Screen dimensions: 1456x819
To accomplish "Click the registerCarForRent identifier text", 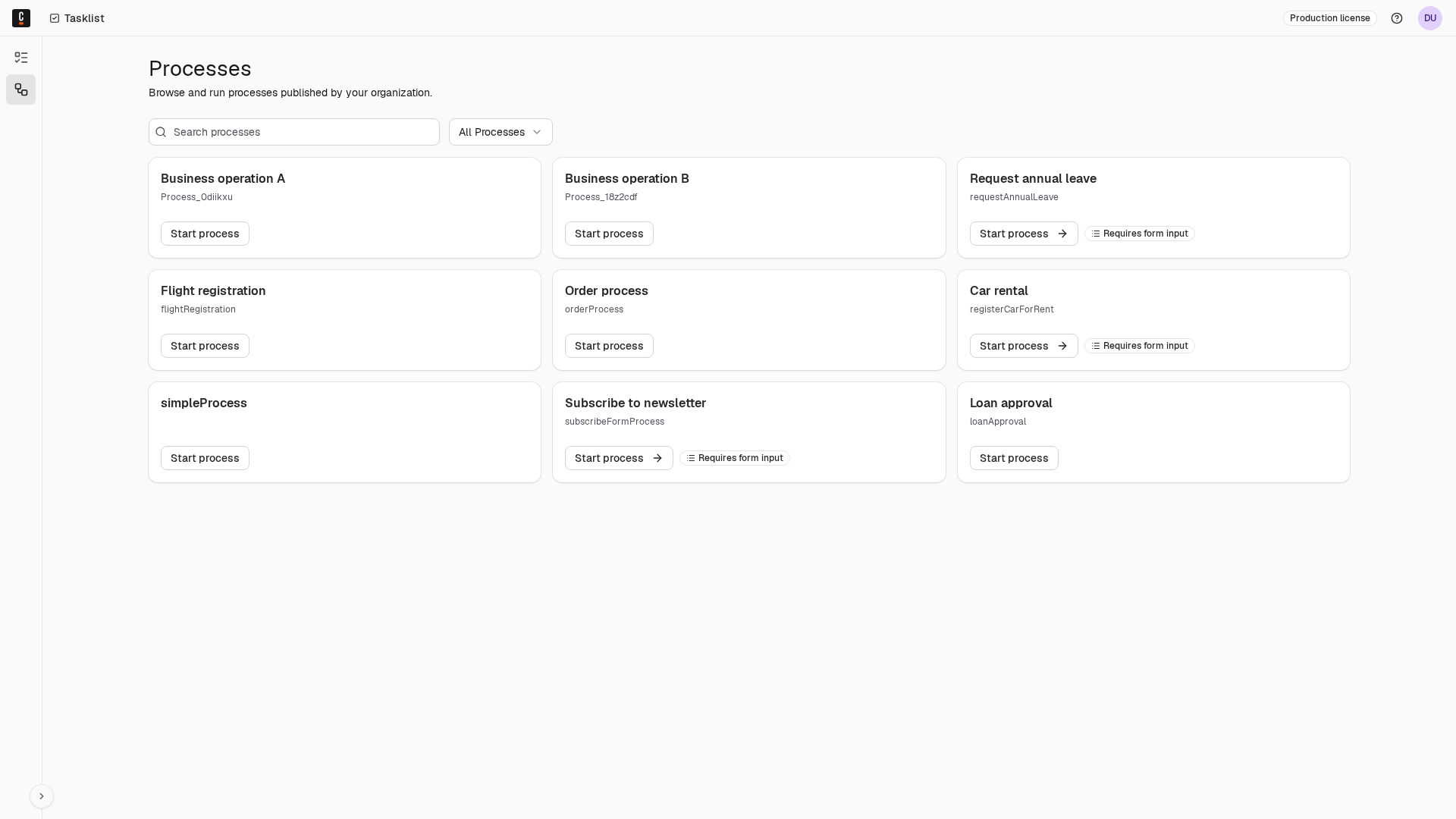I will click(1012, 309).
